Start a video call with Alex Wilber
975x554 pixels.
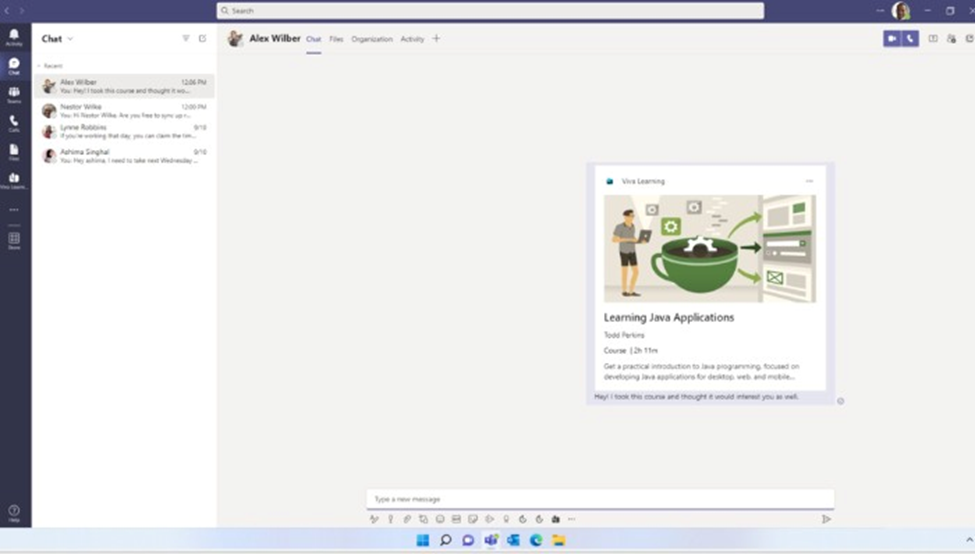coord(892,39)
